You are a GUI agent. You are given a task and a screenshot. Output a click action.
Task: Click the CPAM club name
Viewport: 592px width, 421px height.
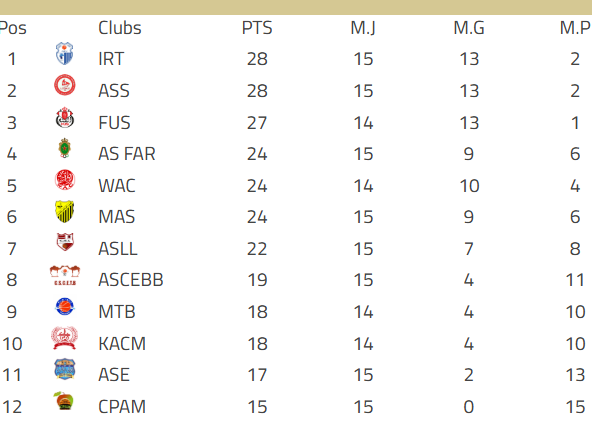point(122,407)
